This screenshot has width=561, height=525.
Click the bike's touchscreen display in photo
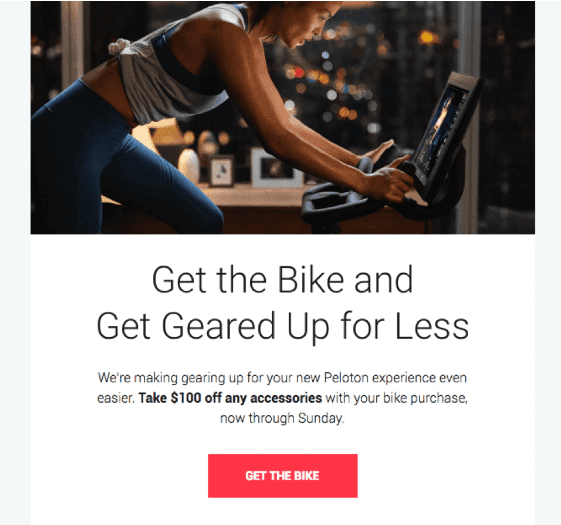(x=444, y=131)
